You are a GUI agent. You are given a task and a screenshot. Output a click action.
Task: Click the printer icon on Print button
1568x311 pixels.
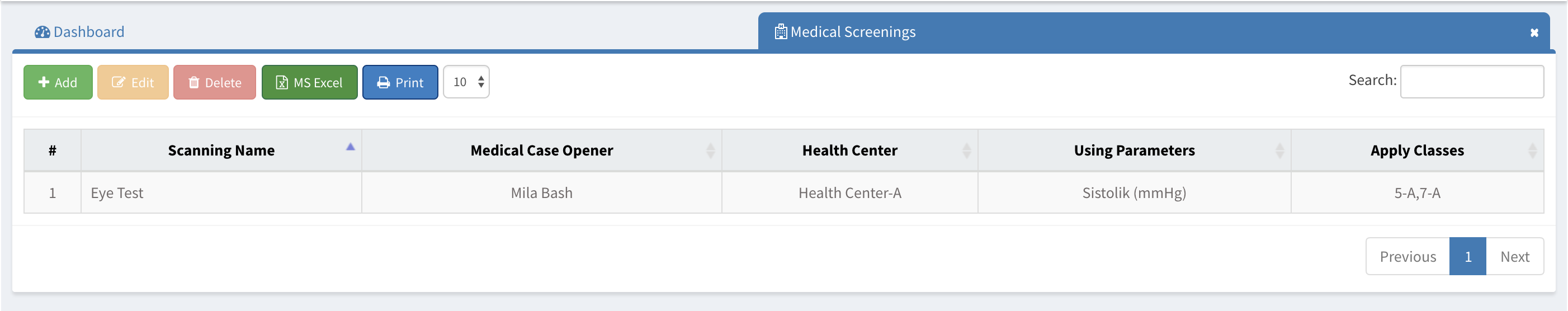[x=383, y=82]
